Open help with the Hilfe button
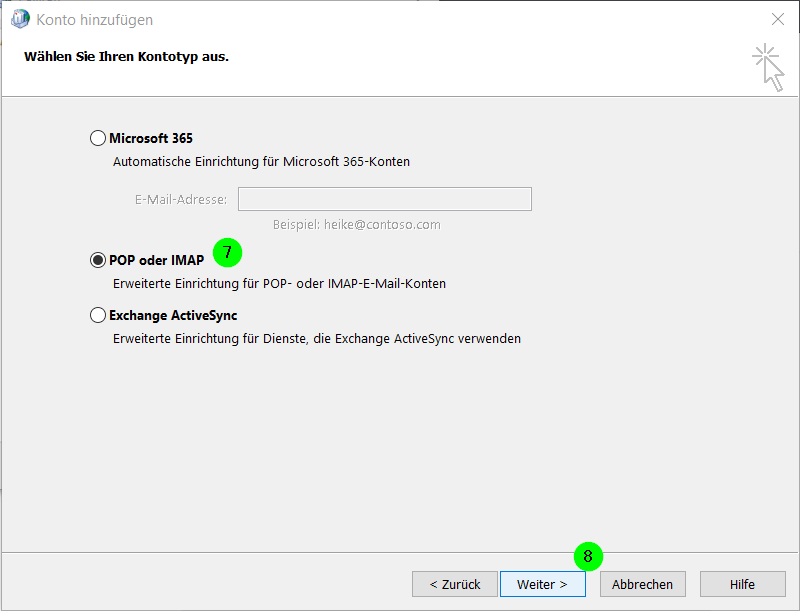800x611 pixels. pos(742,584)
